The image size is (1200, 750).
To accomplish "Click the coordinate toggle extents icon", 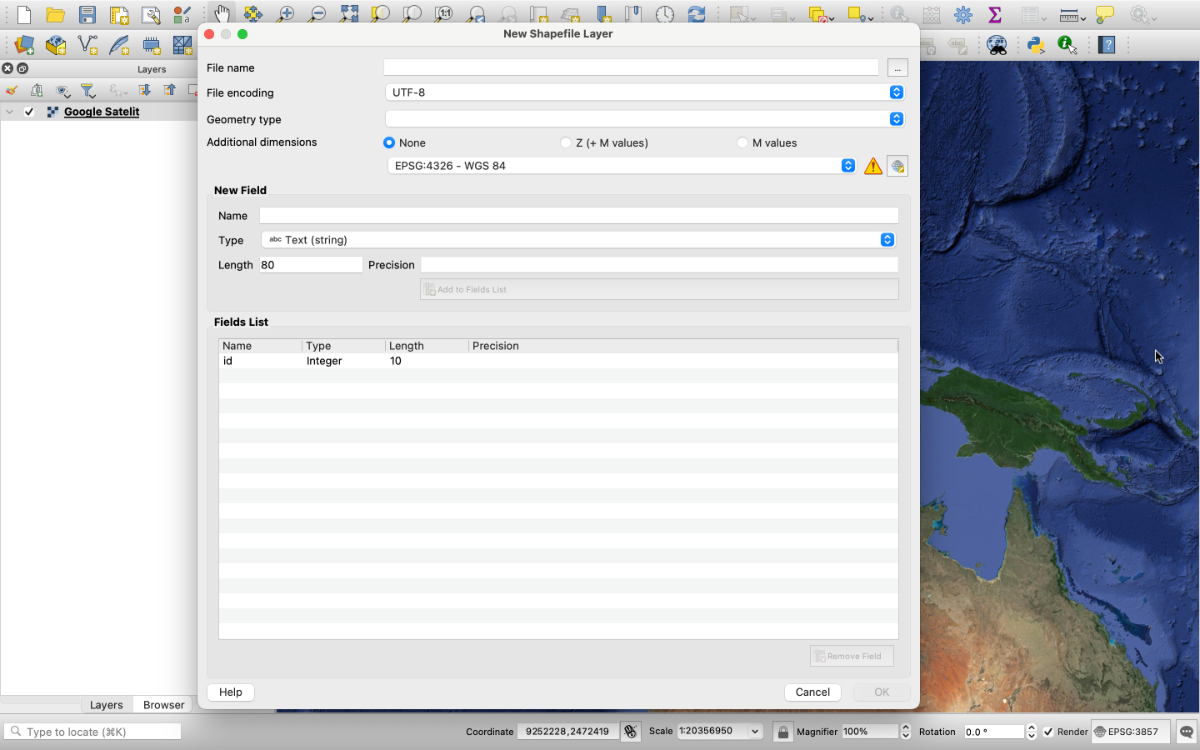I will coord(630,732).
